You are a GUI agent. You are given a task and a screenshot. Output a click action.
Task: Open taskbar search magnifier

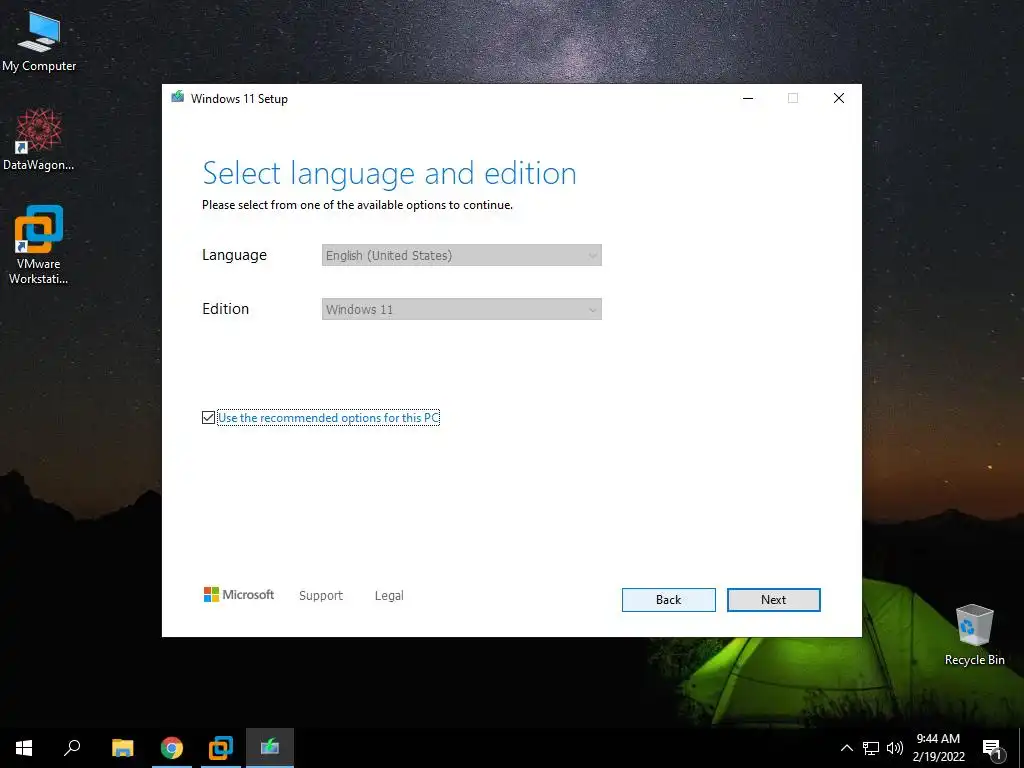[x=72, y=748]
